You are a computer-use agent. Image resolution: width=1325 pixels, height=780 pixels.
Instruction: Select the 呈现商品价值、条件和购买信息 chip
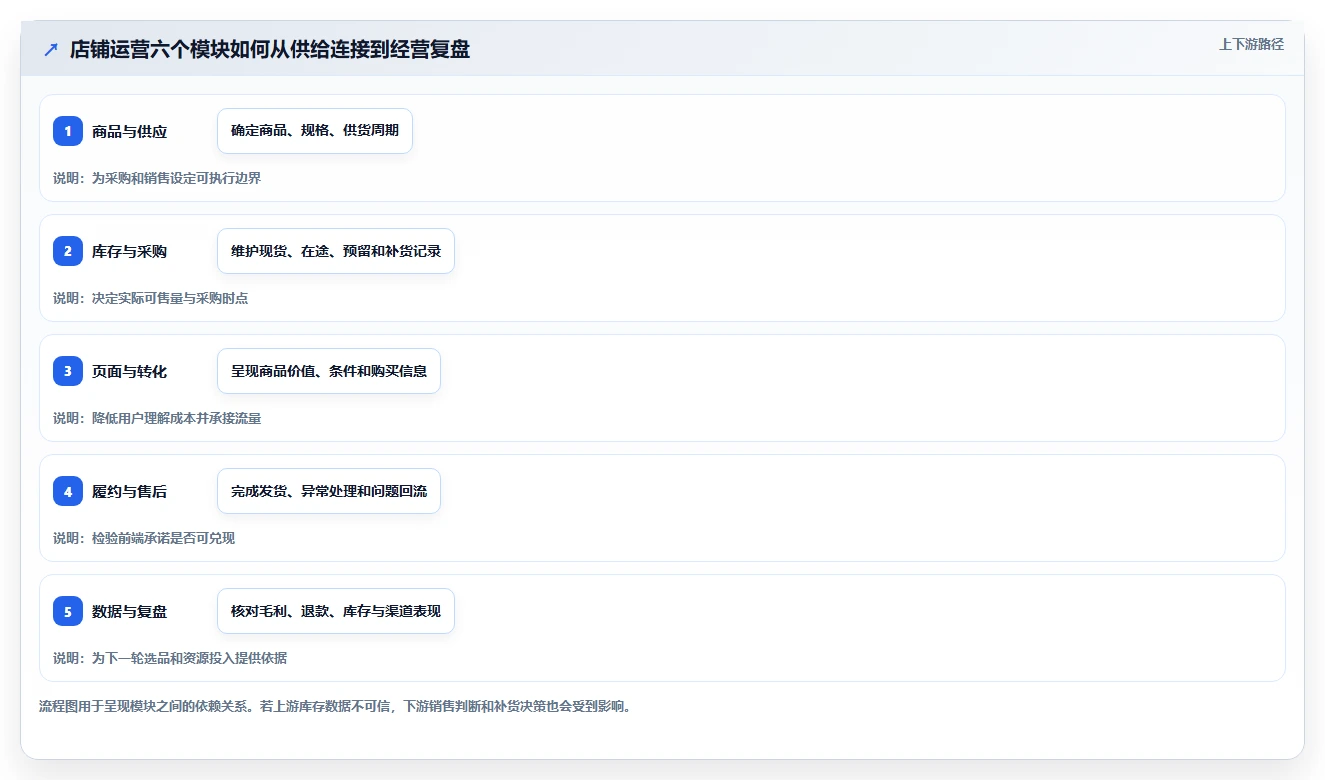329,371
